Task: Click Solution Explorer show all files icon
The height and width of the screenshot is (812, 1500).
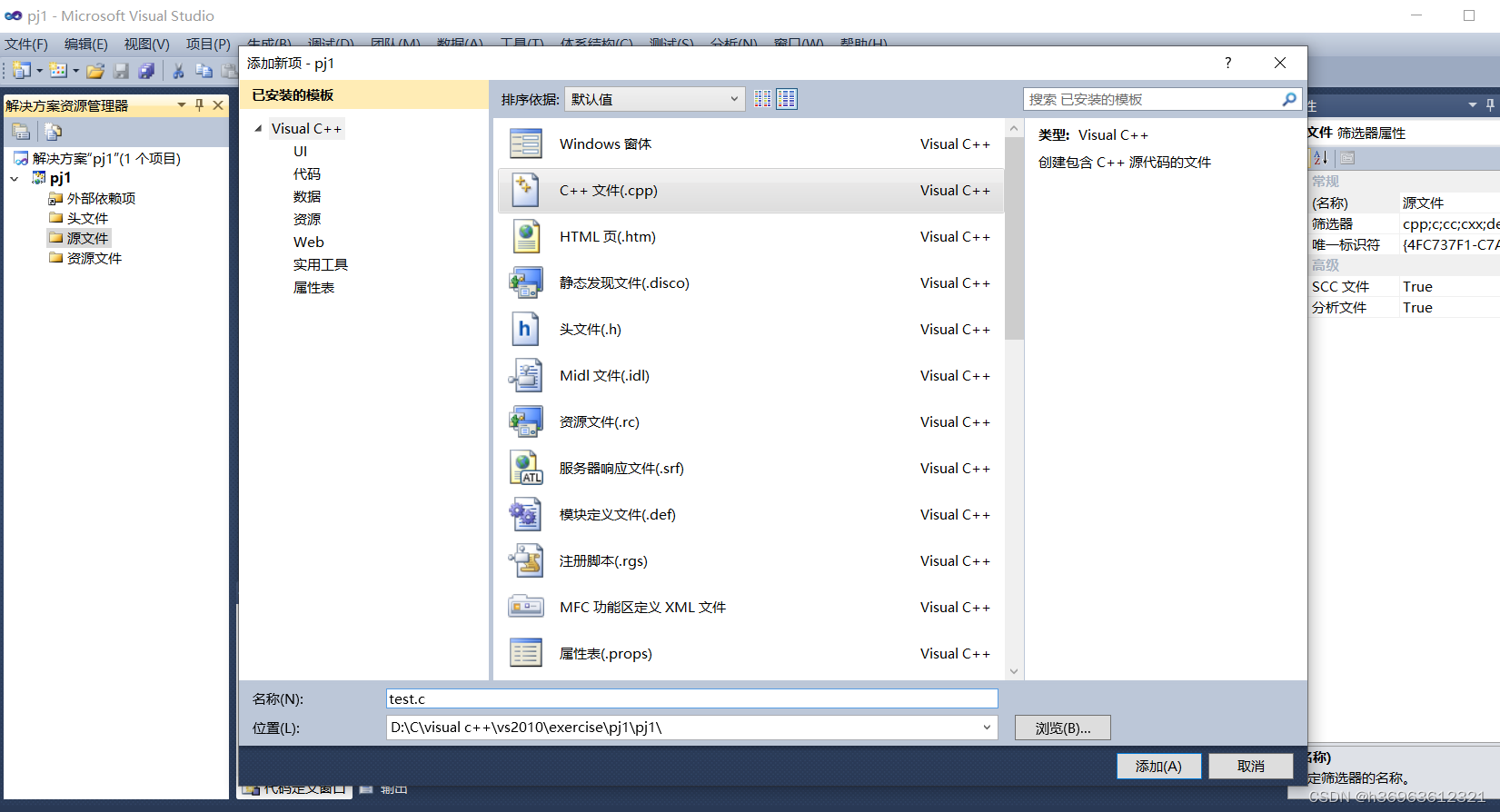Action: click(53, 132)
